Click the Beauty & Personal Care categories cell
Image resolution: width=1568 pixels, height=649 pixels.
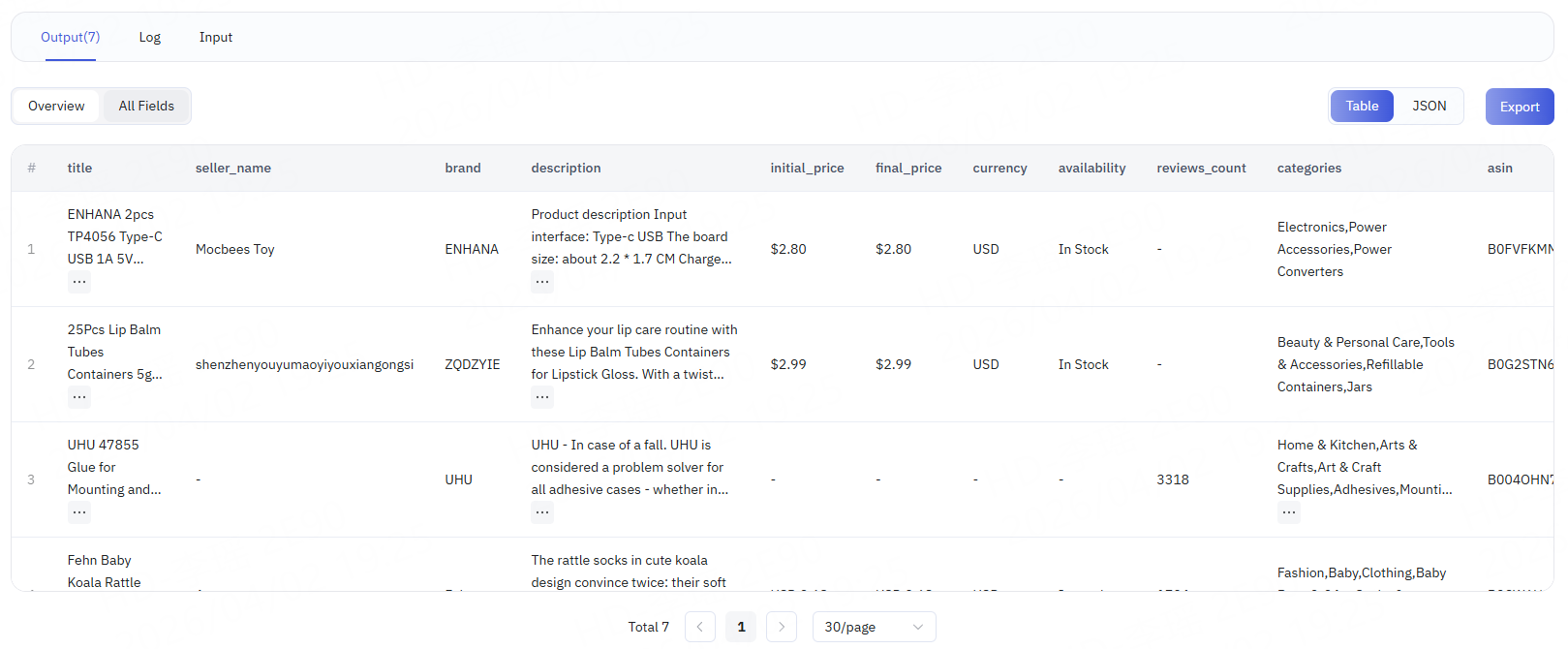pos(1366,364)
